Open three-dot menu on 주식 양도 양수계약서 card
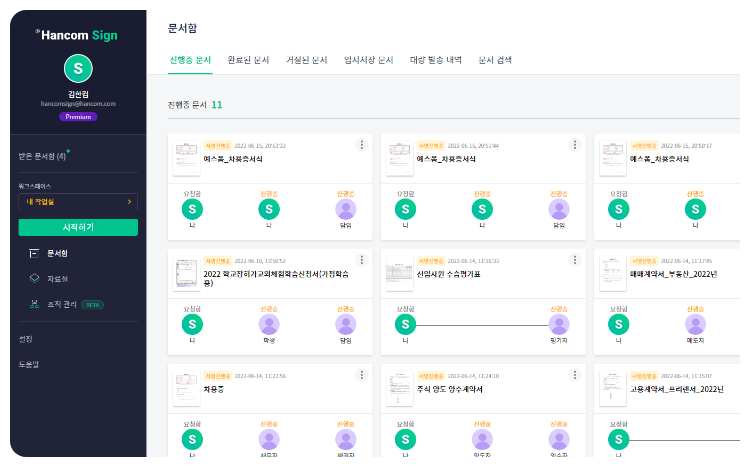750x467 pixels. 575,375
